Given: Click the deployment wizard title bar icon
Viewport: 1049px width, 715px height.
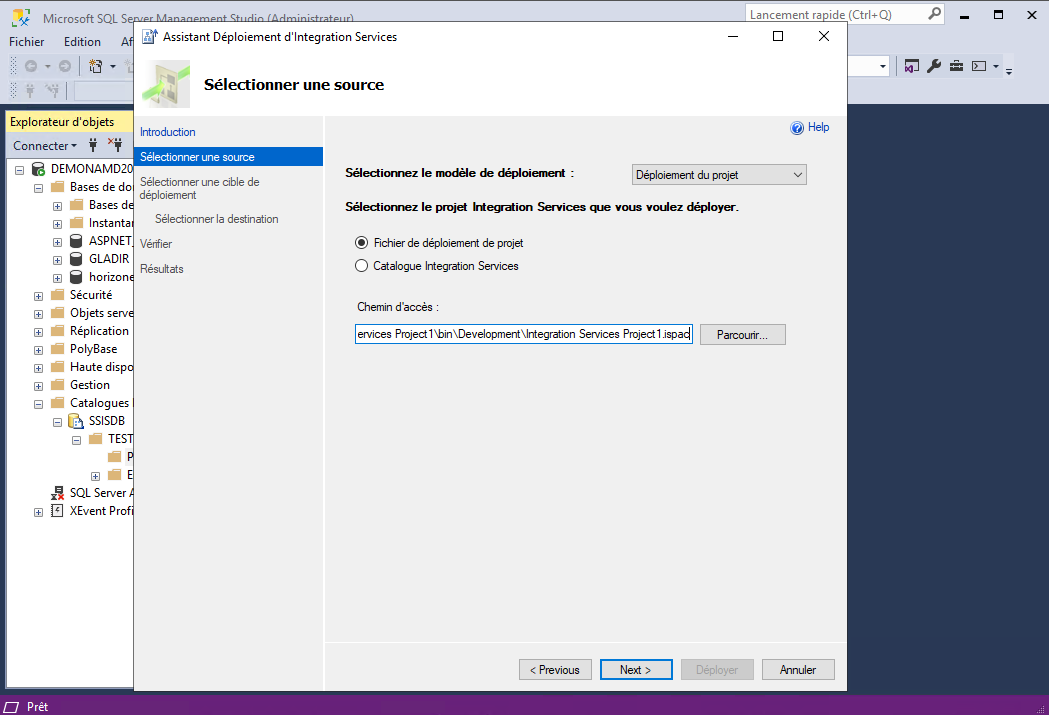Looking at the screenshot, I should pos(150,37).
